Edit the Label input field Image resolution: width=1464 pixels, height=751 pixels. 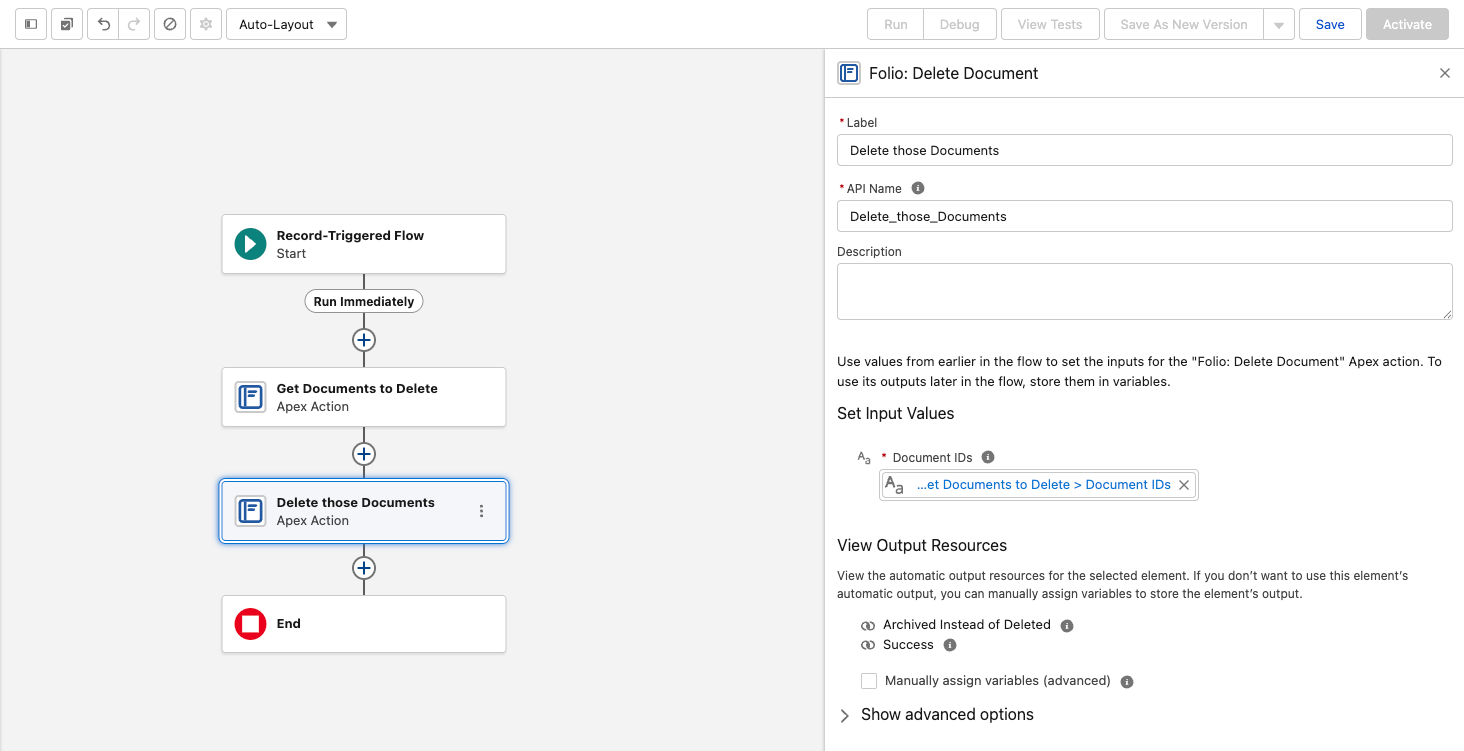tap(1144, 150)
